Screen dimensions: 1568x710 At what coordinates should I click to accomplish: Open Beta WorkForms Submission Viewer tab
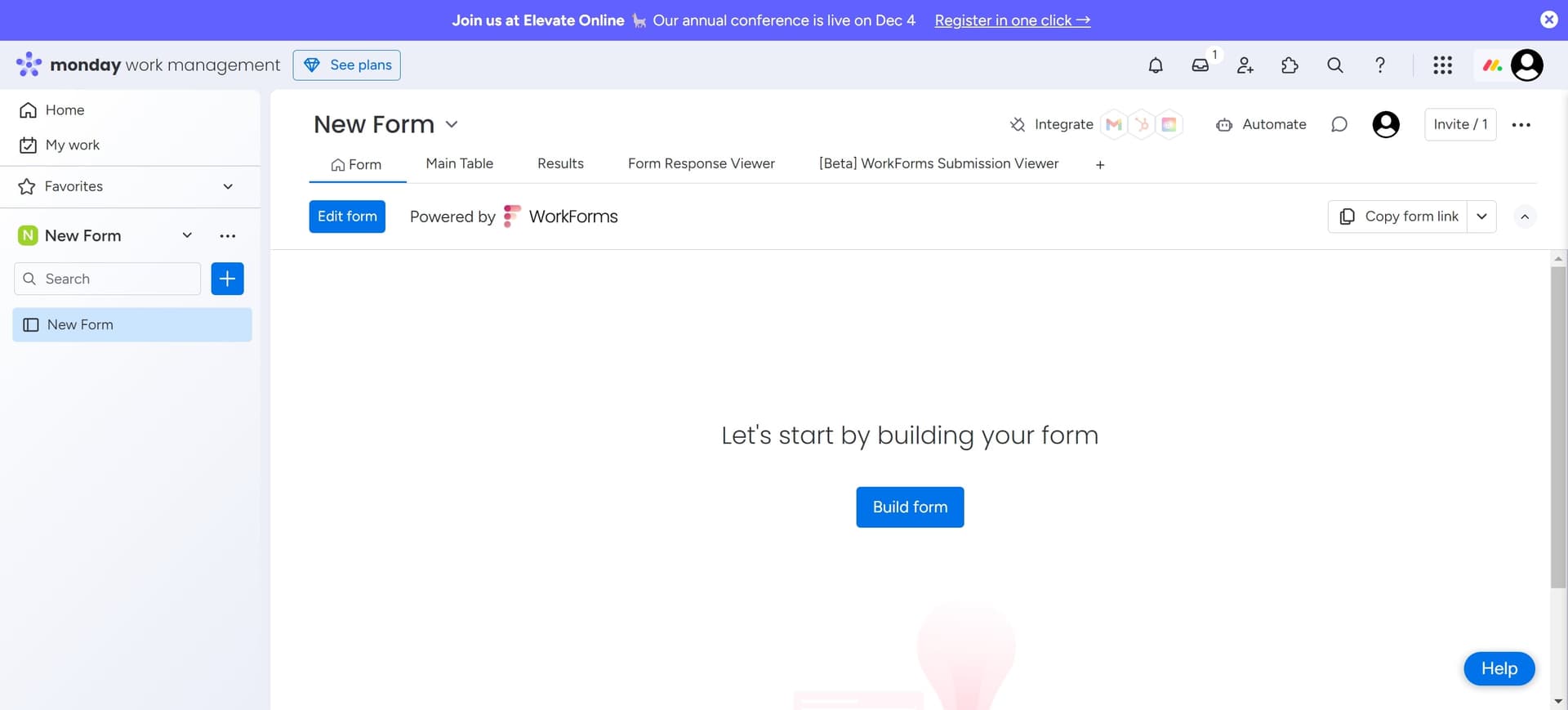[938, 163]
